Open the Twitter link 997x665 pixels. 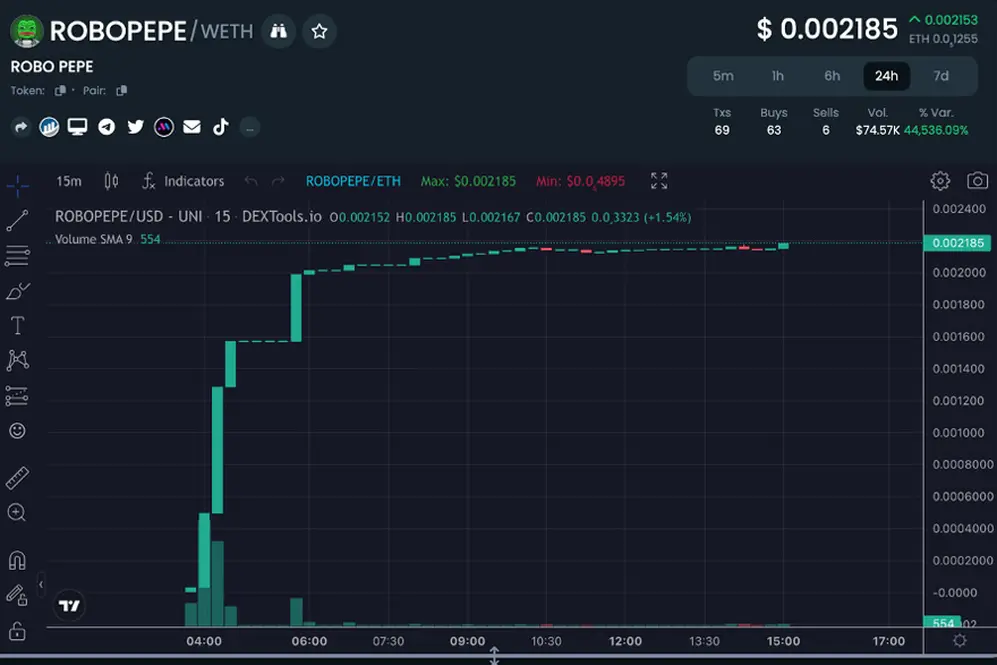tap(135, 127)
